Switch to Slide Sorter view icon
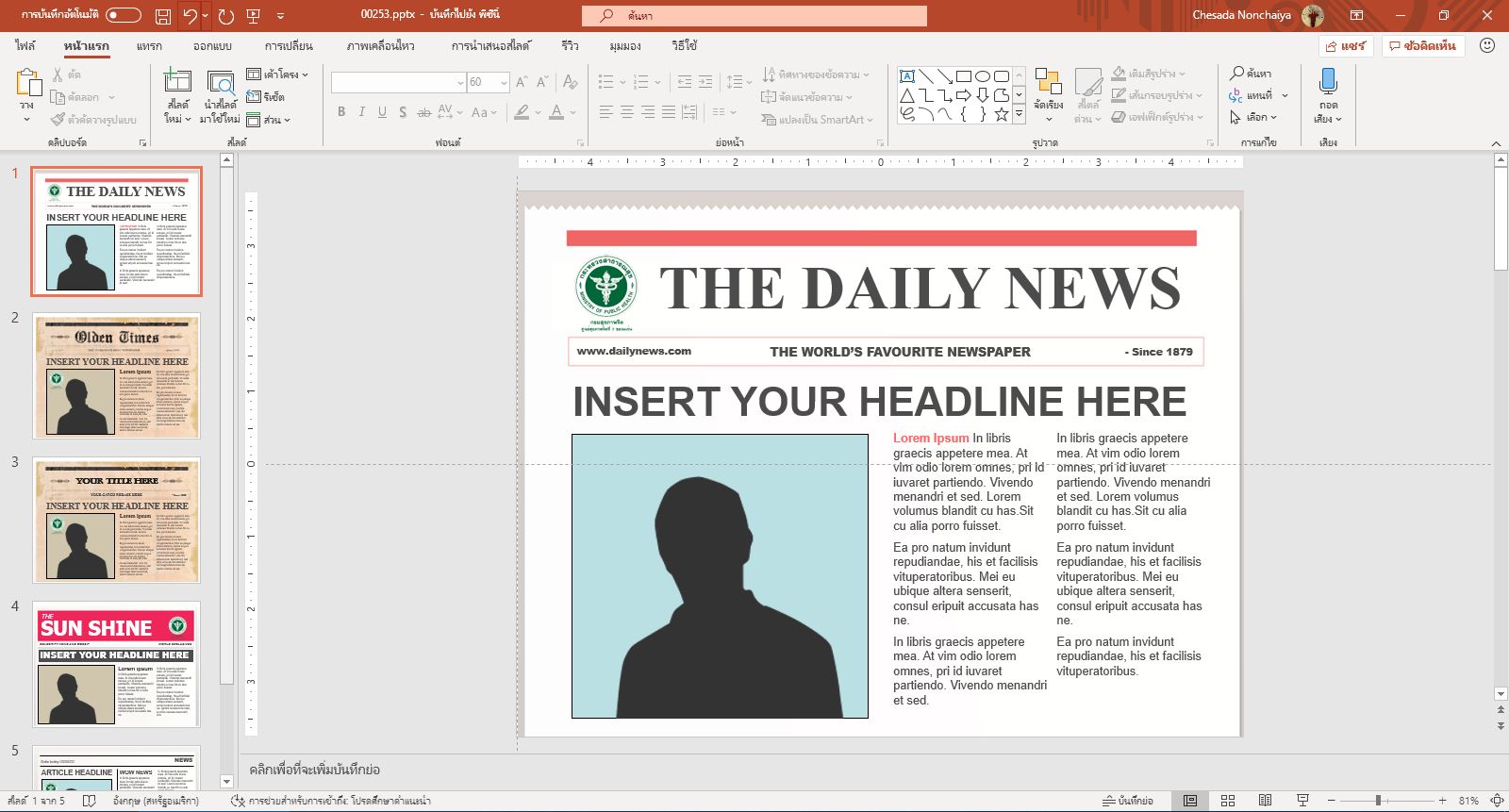The image size is (1509, 812). point(1228,801)
